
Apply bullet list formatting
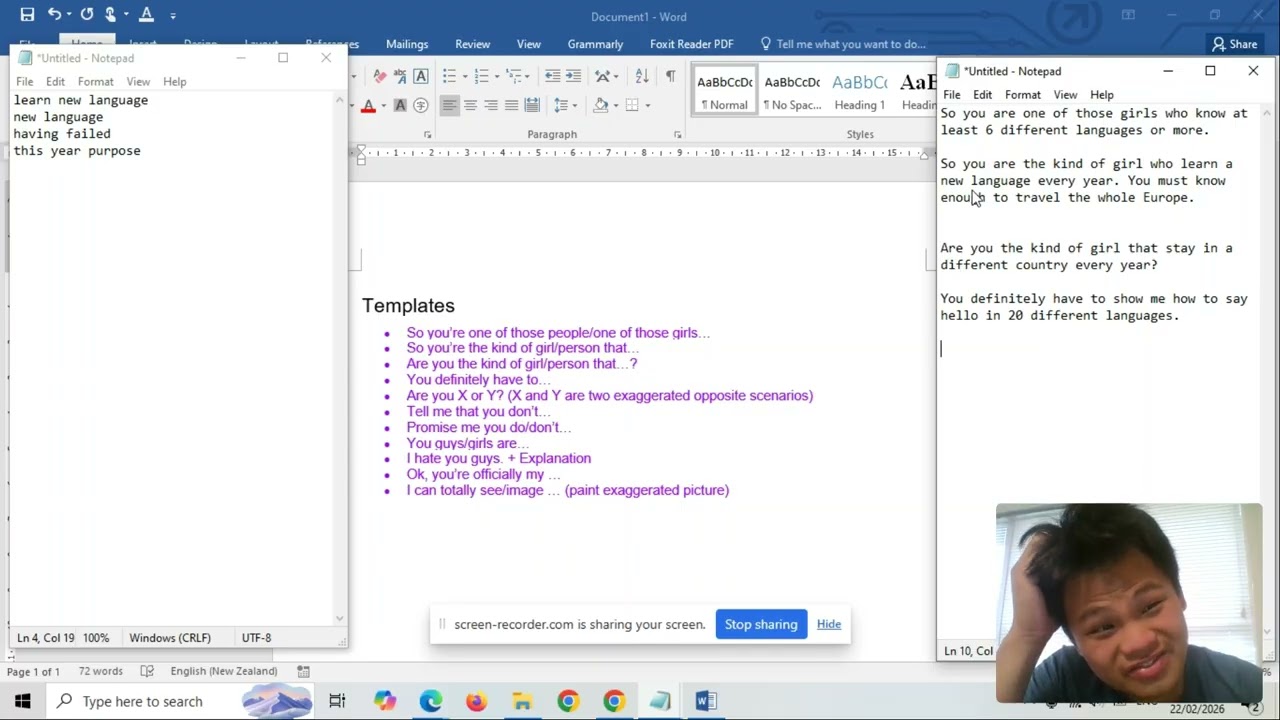pyautogui.click(x=449, y=76)
